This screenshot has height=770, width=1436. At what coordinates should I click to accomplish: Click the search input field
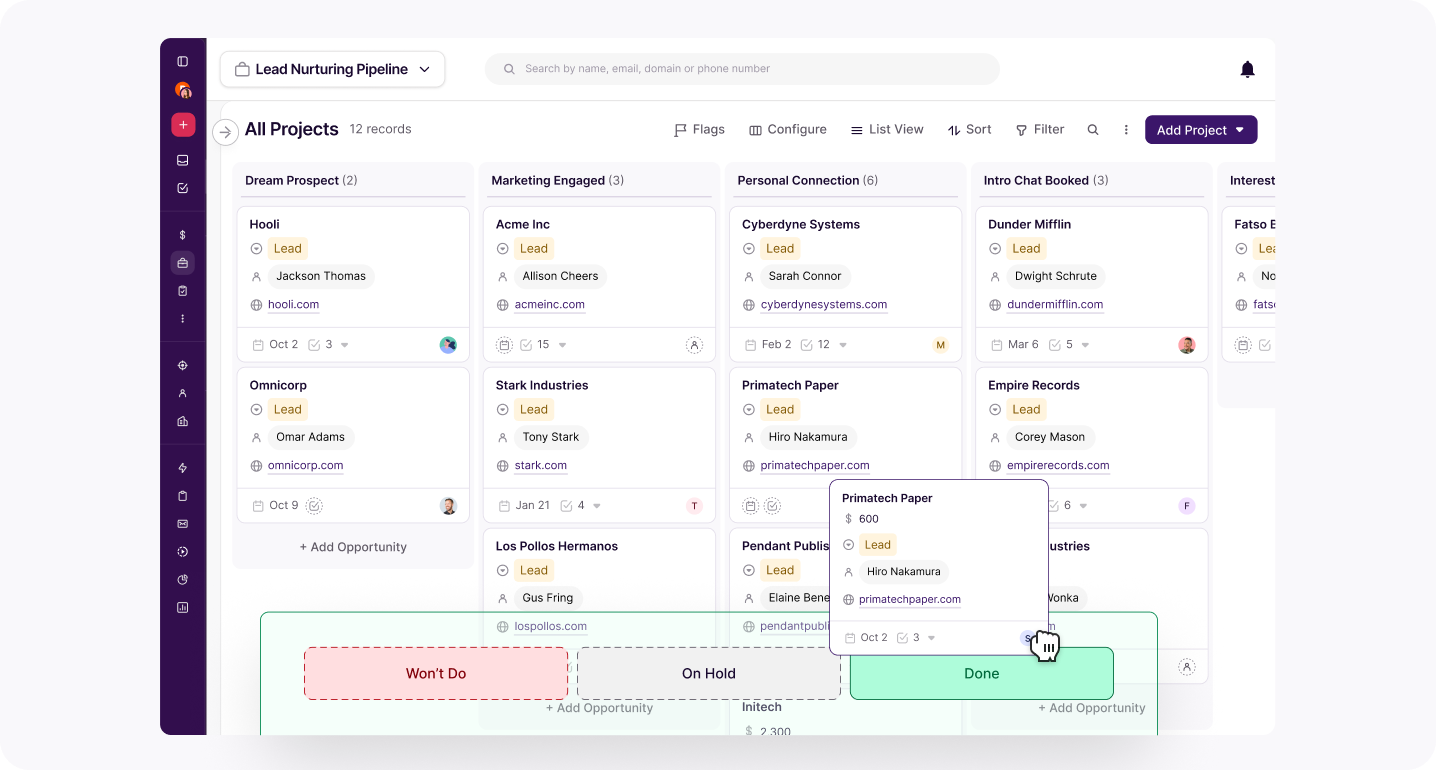tap(742, 69)
